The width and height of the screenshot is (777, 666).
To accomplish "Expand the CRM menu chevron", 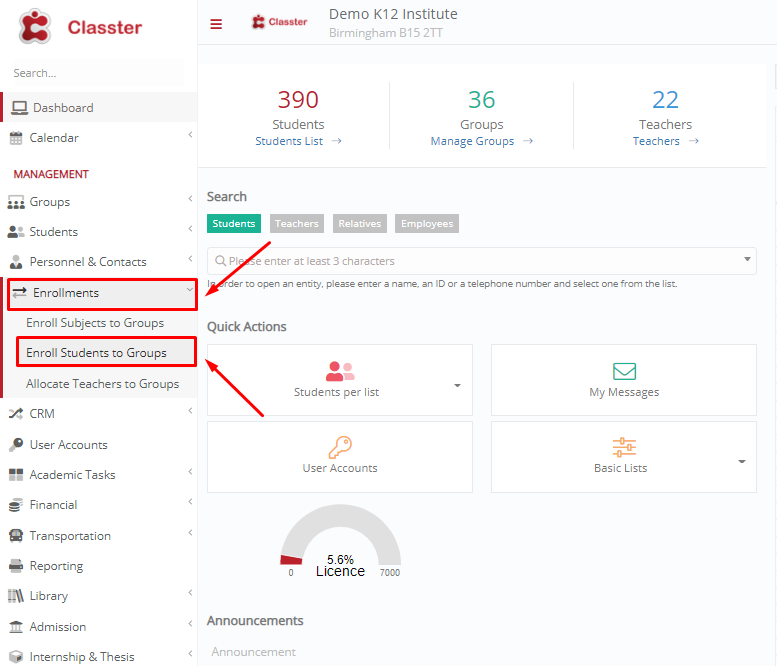I will tap(190, 410).
